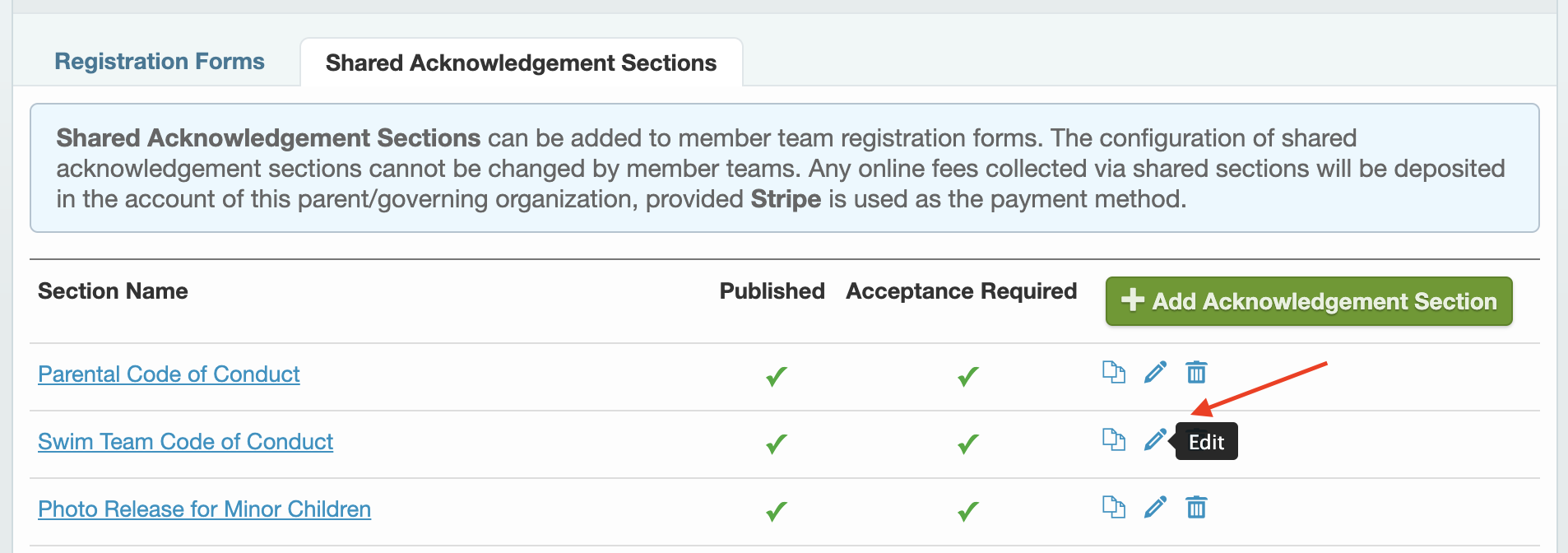Select the Shared Acknowledgement Sections tab

point(522,63)
